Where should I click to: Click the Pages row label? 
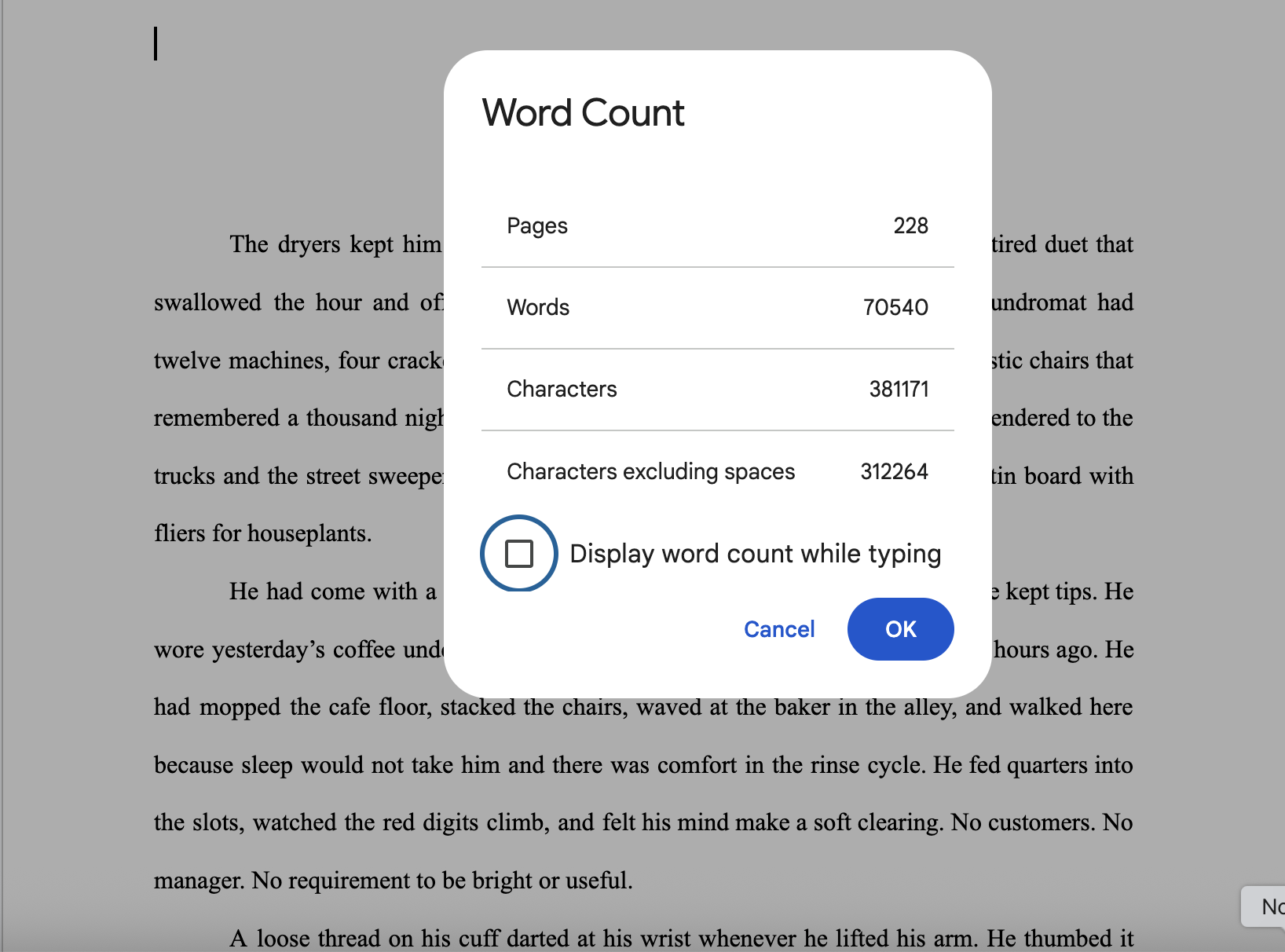[537, 226]
